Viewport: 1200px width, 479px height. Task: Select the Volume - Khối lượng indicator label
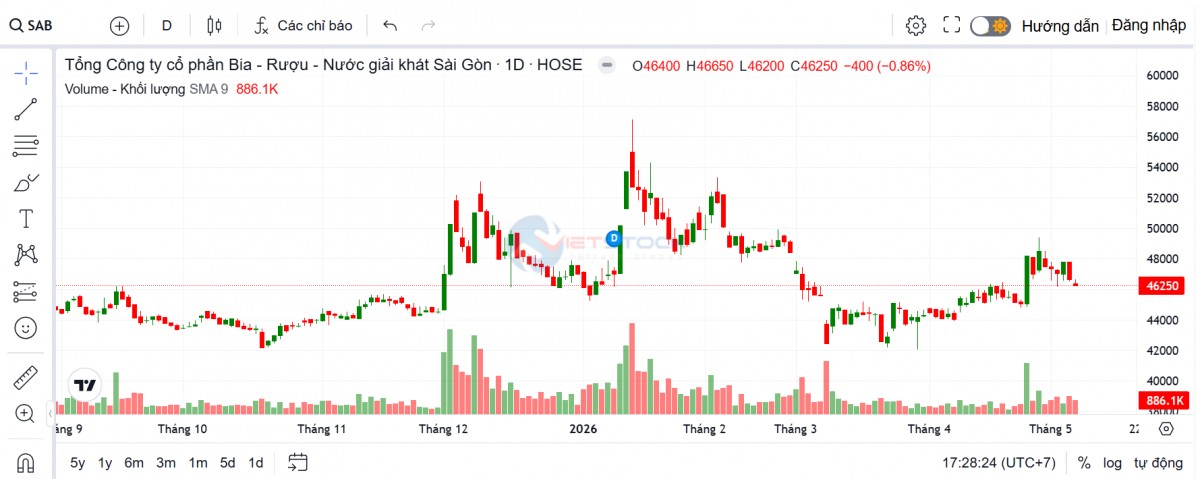click(125, 89)
